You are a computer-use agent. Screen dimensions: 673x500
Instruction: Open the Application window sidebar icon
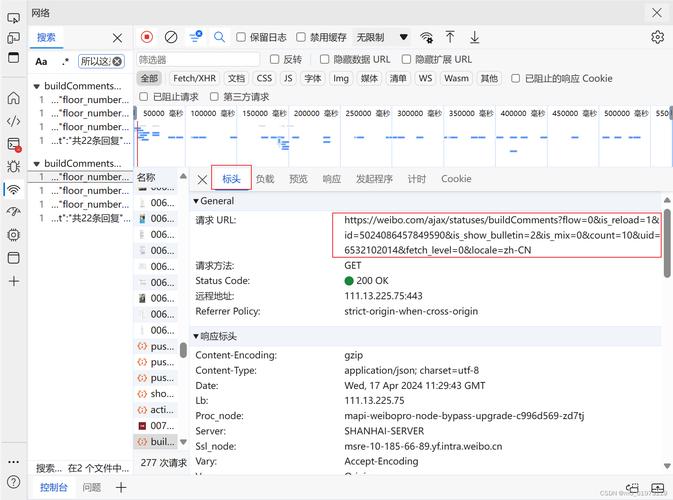point(13,258)
